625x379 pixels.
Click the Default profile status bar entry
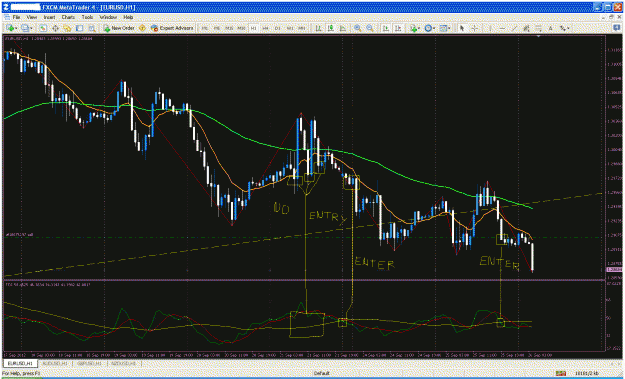click(321, 373)
